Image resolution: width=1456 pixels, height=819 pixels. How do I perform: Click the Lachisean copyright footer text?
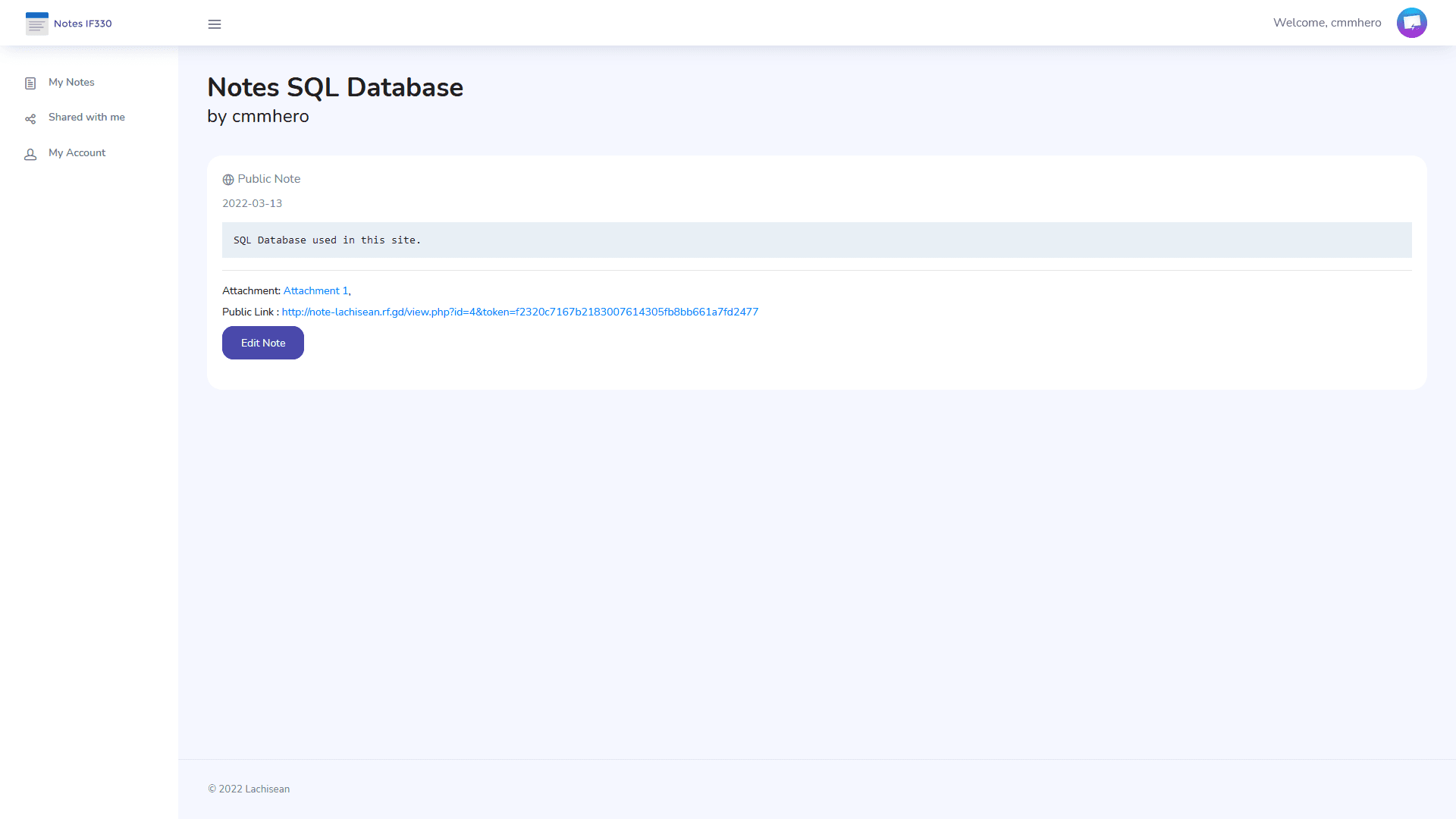(x=249, y=789)
